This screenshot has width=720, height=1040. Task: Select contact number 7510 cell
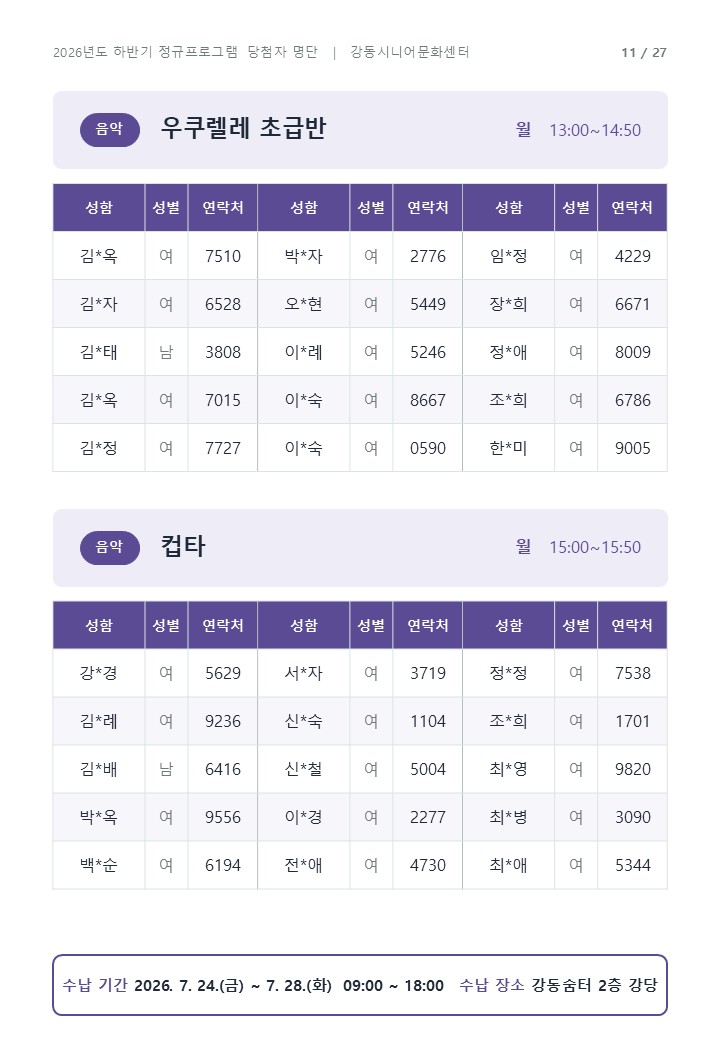tap(223, 256)
